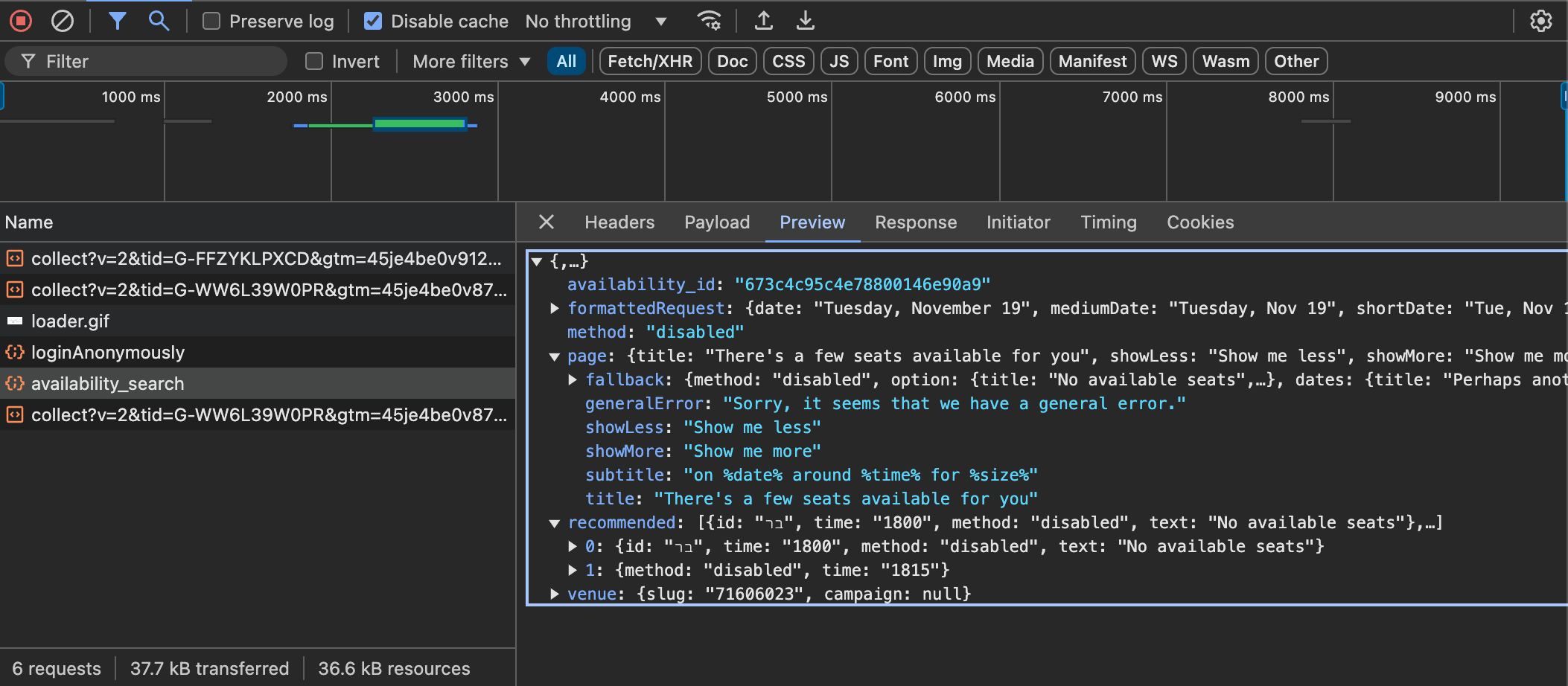This screenshot has width=1568, height=686.
Task: Switch to Headers tab
Action: 619,222
